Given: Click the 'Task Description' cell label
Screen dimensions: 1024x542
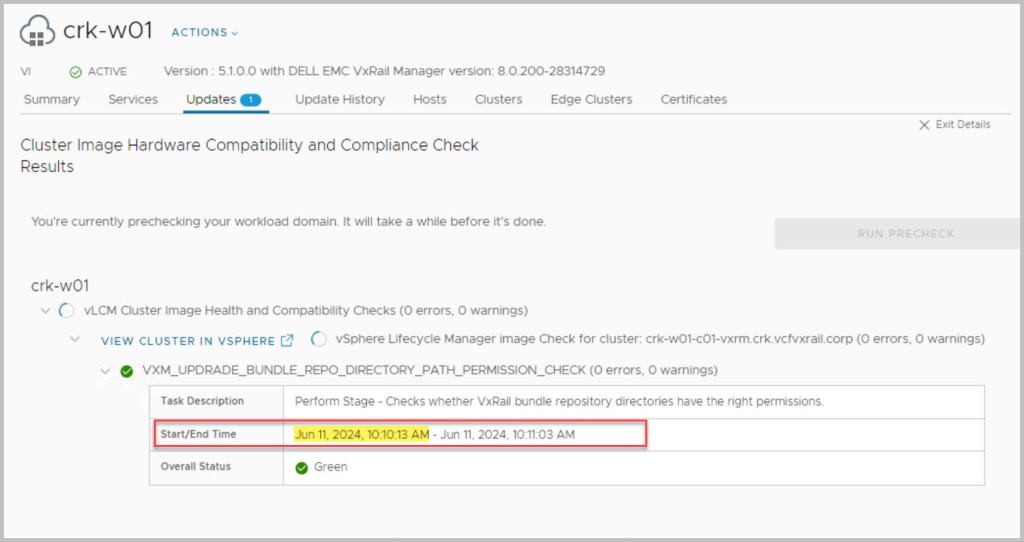Looking at the screenshot, I should click(x=202, y=401).
